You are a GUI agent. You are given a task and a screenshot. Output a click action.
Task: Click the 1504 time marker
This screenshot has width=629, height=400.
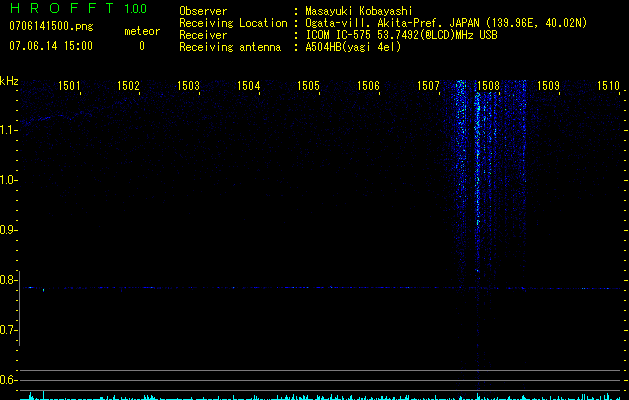249,86
